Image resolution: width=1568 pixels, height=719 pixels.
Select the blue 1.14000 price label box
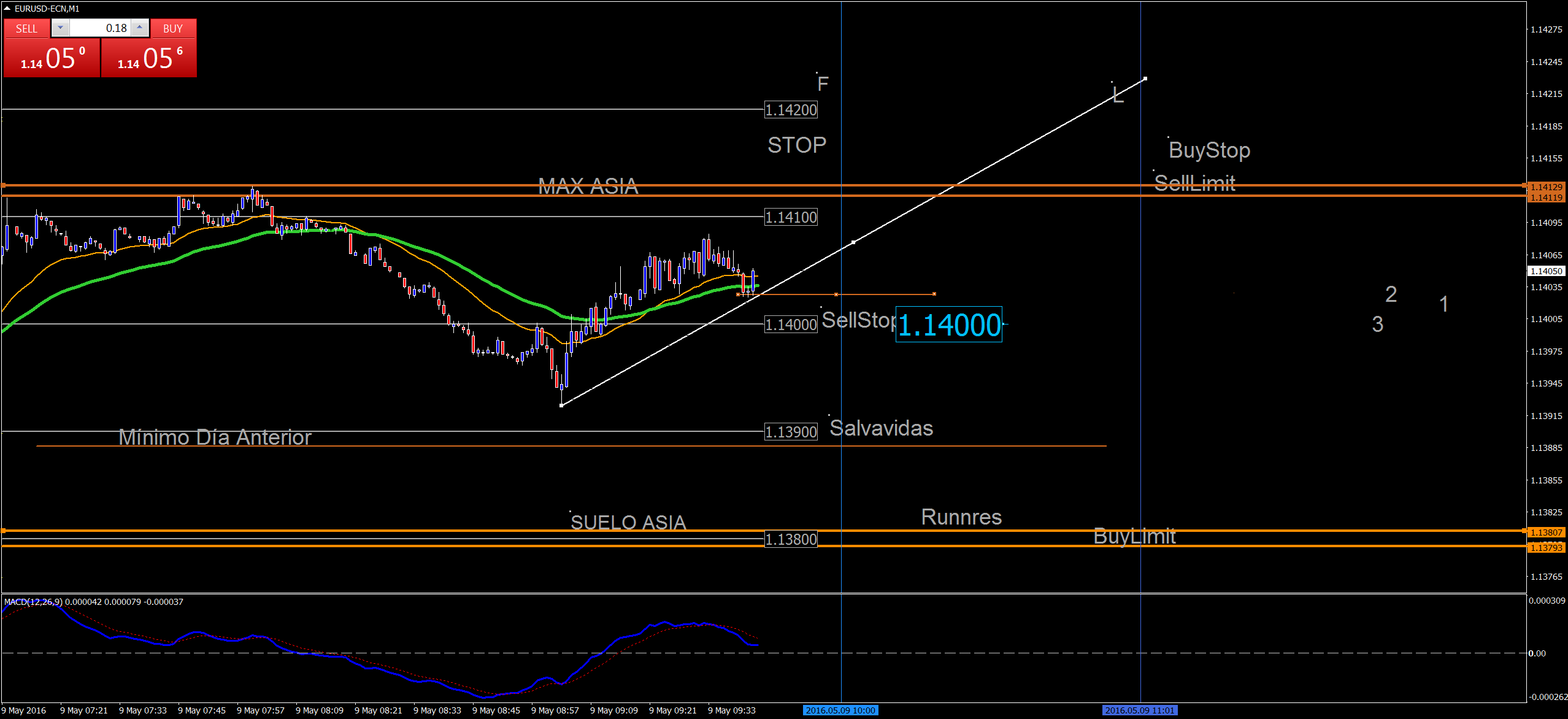coord(948,325)
